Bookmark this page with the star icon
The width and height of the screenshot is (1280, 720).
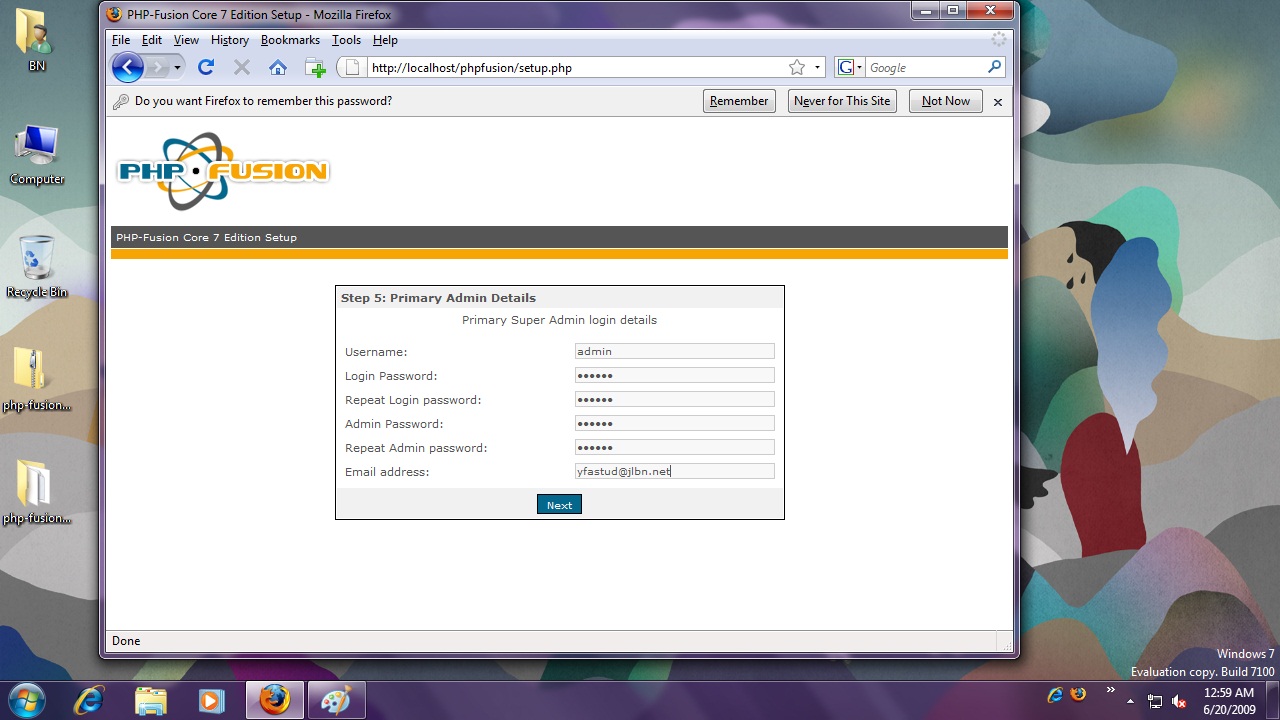tap(796, 68)
